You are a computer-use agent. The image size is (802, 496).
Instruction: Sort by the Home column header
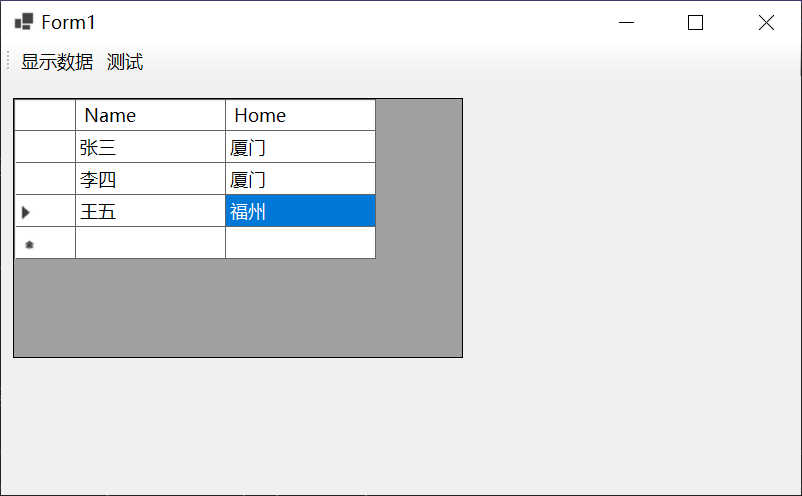tap(300, 115)
